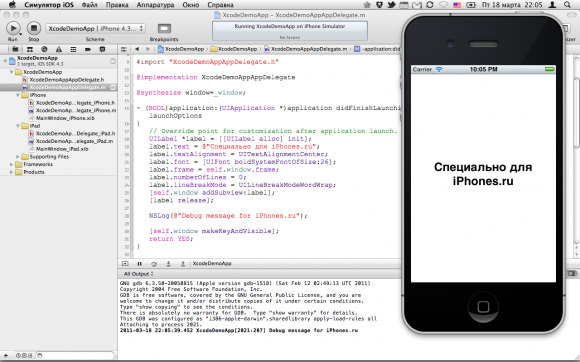Click the Frameworks folder label

[x=38, y=164]
